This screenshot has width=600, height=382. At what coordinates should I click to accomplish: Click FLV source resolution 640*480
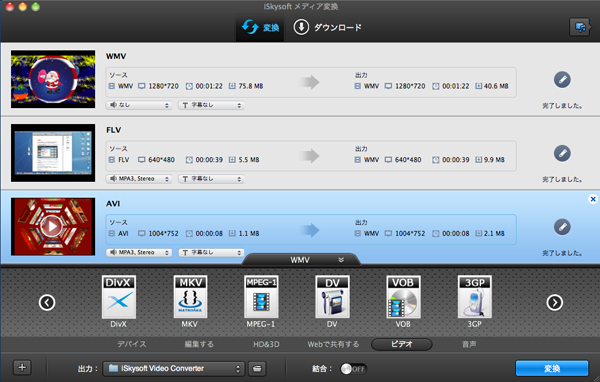(x=161, y=160)
